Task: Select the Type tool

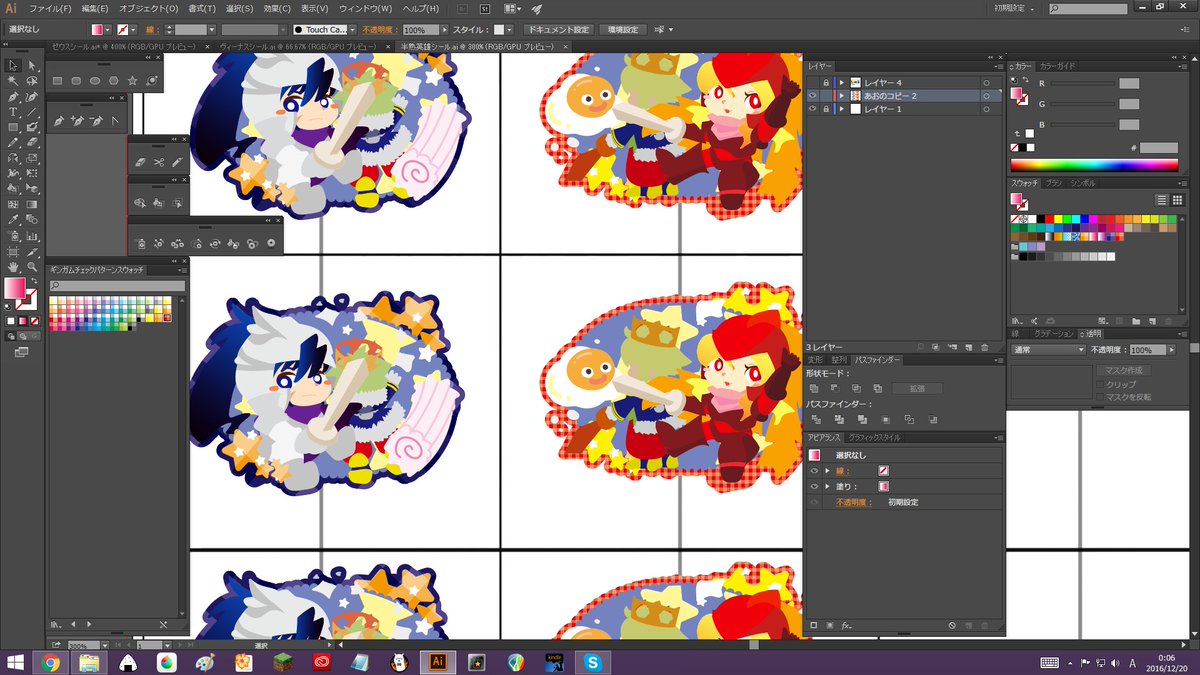Action: click(x=13, y=112)
